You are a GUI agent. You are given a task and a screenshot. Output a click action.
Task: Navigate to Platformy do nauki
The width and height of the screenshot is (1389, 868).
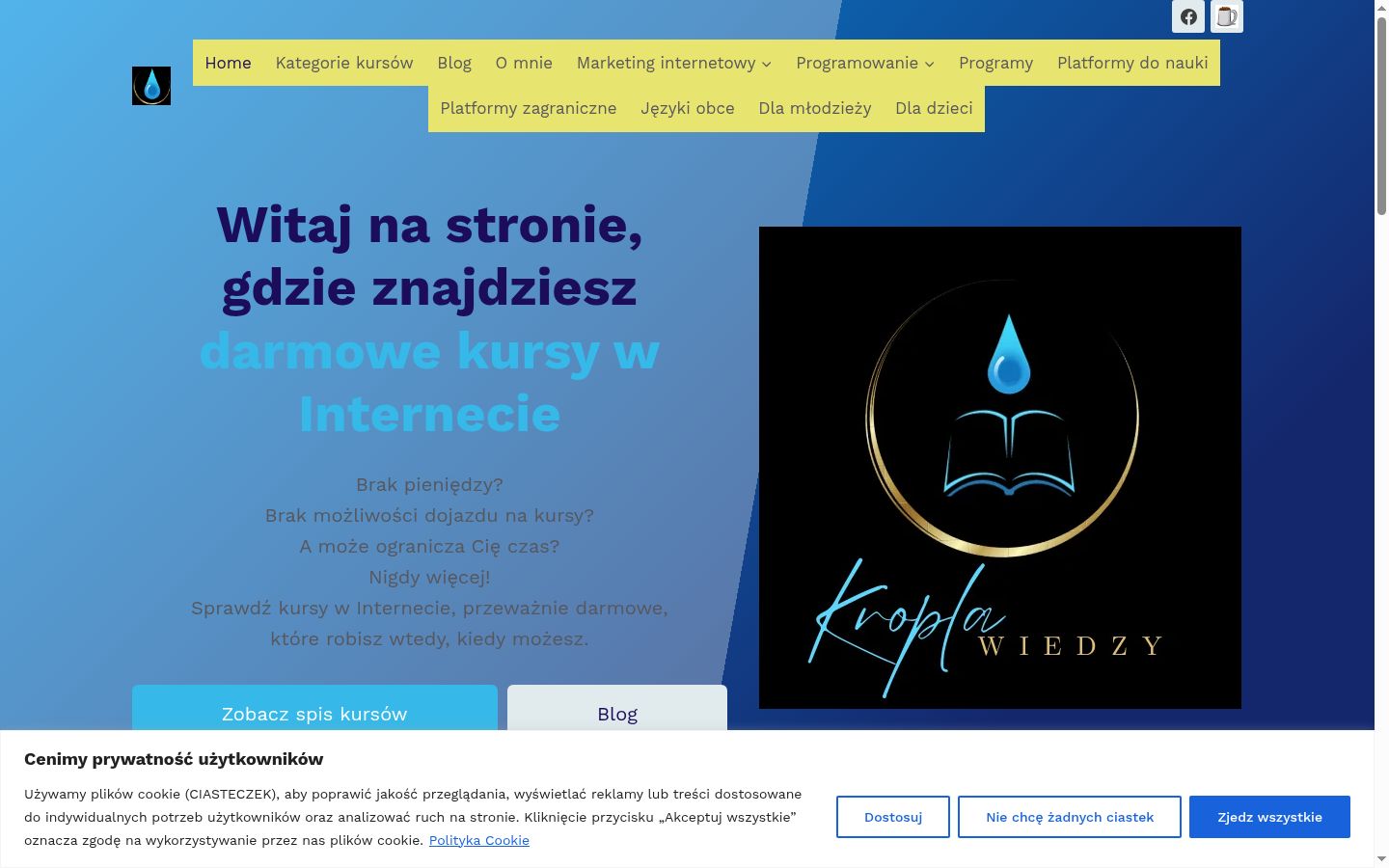(x=1132, y=63)
